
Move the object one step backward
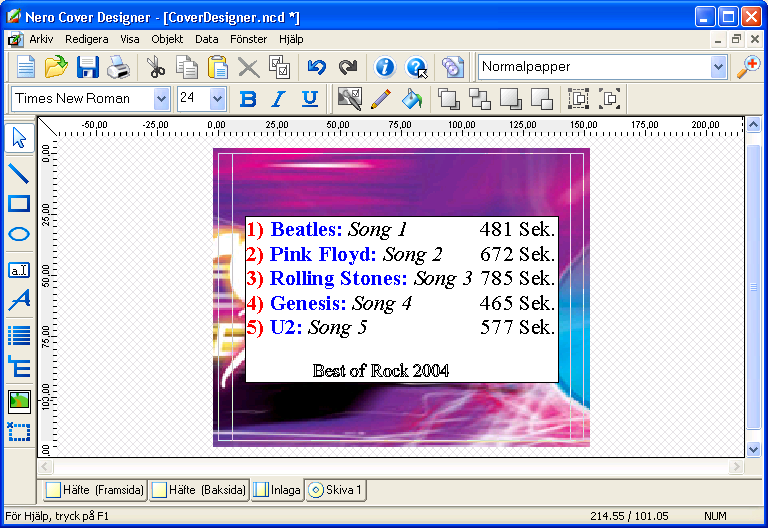coord(542,99)
